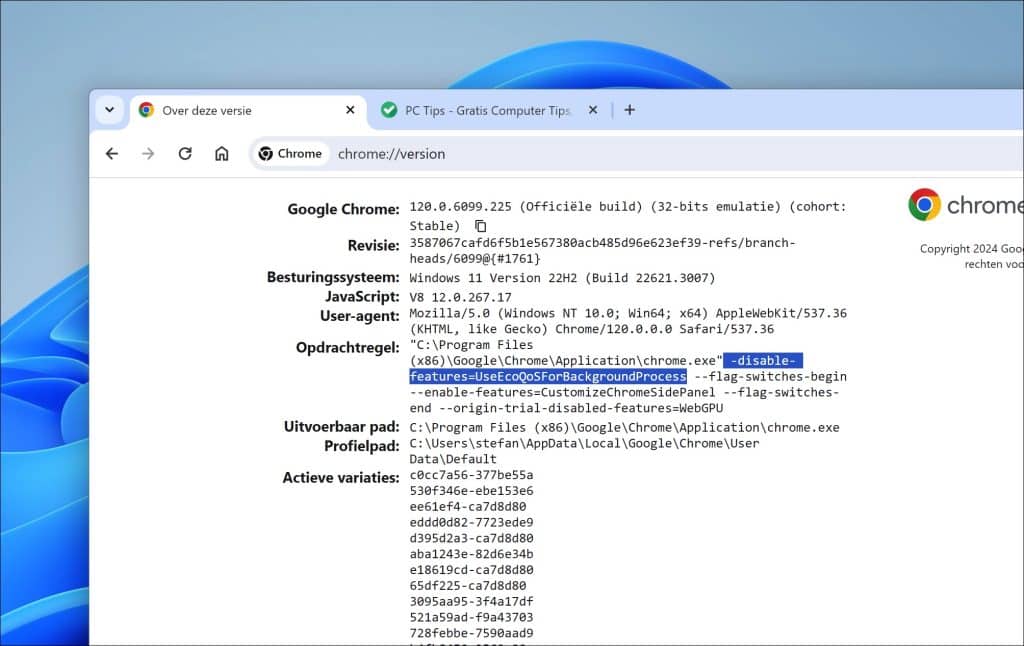Click the Uitvoerbaar pad chrome.exe path
The width and height of the screenshot is (1024, 646).
[x=624, y=427]
